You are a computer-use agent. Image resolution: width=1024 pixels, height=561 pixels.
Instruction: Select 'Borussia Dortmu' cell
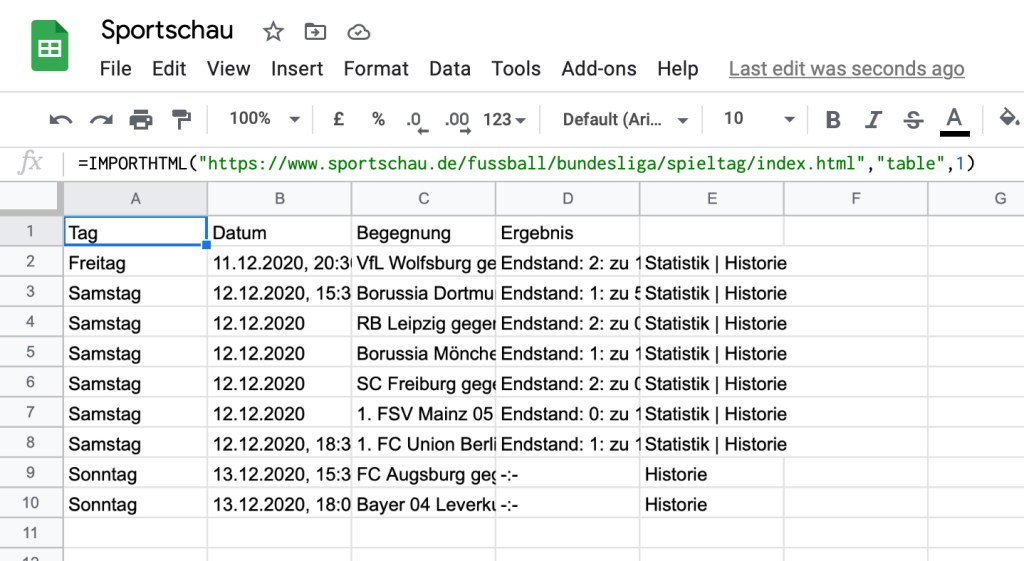pyautogui.click(x=424, y=292)
